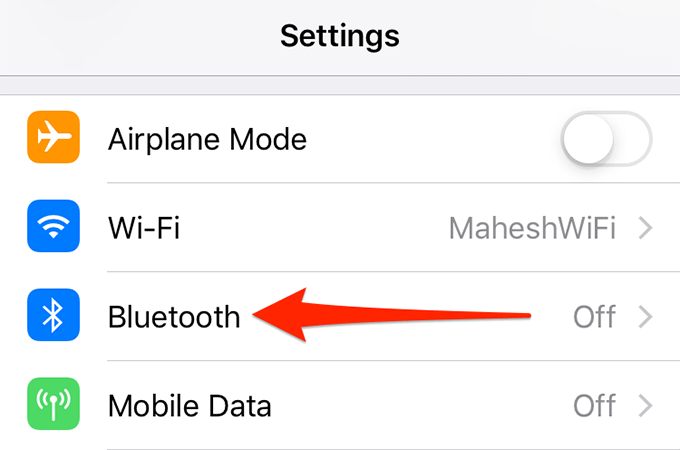Tap the Off status beside Mobile Data
The width and height of the screenshot is (680, 450).
coord(594,406)
